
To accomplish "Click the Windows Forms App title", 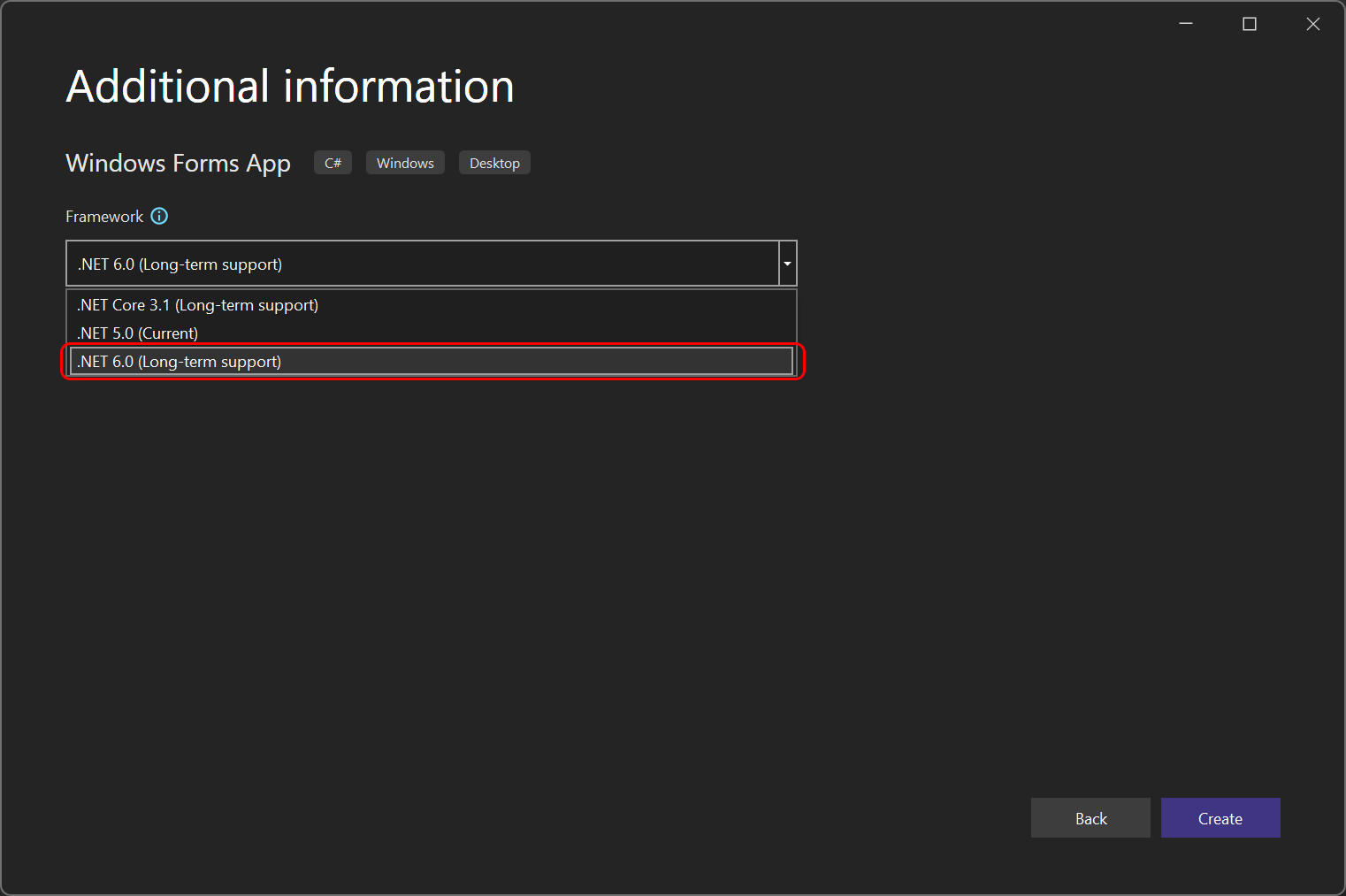I will [x=178, y=164].
